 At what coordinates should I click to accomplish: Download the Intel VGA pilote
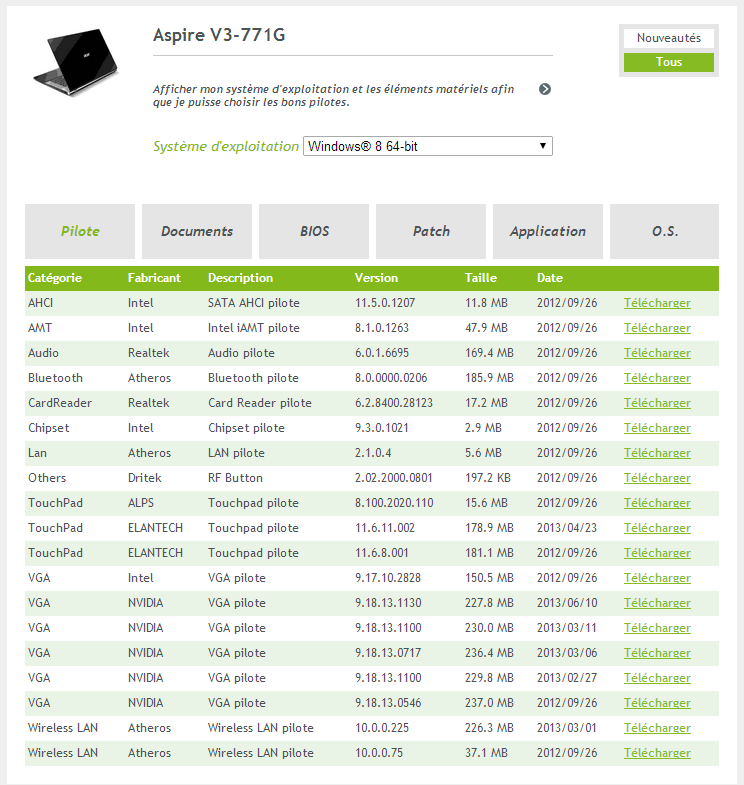tap(657, 579)
